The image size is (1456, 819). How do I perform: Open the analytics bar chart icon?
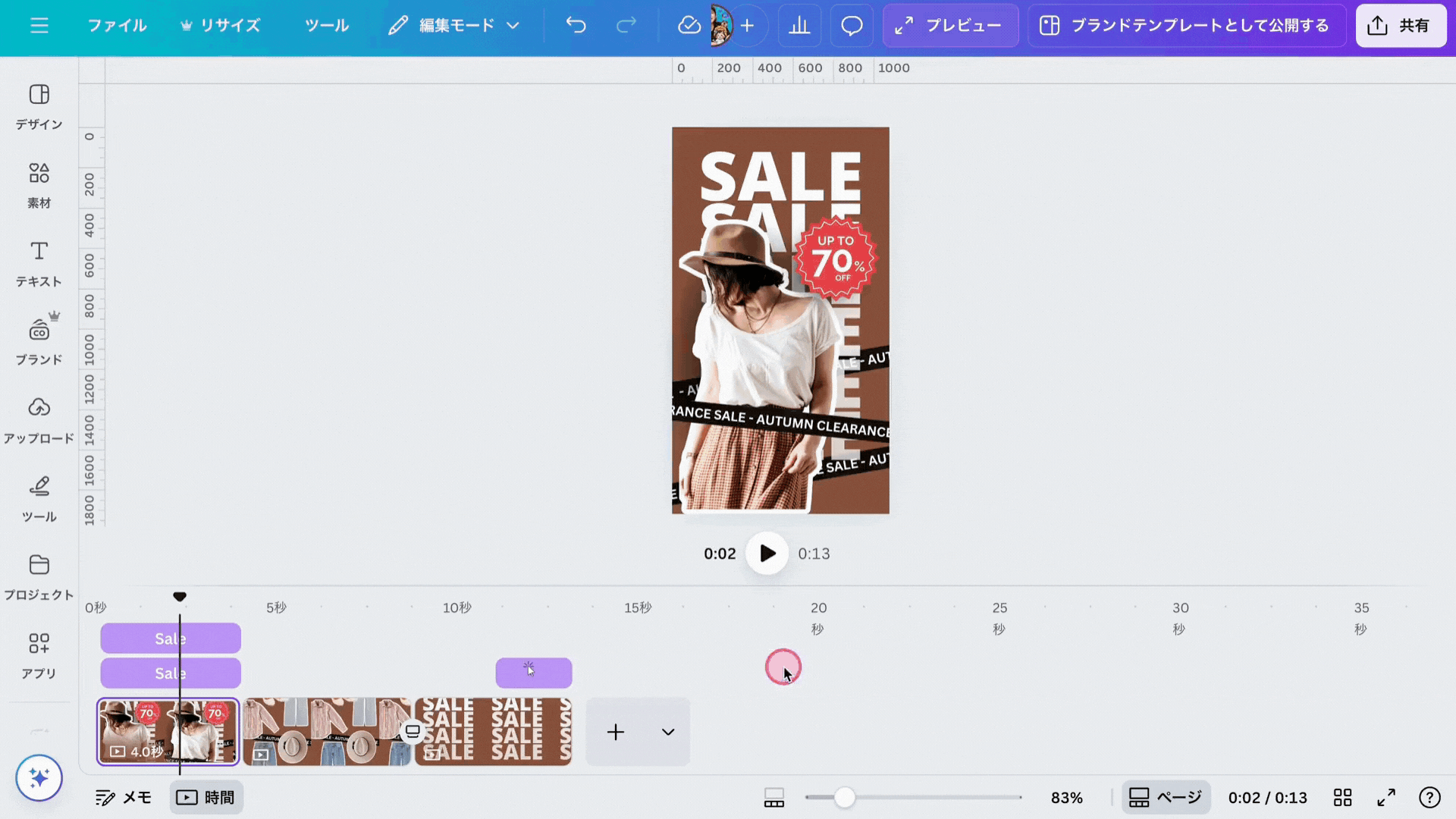click(x=799, y=26)
